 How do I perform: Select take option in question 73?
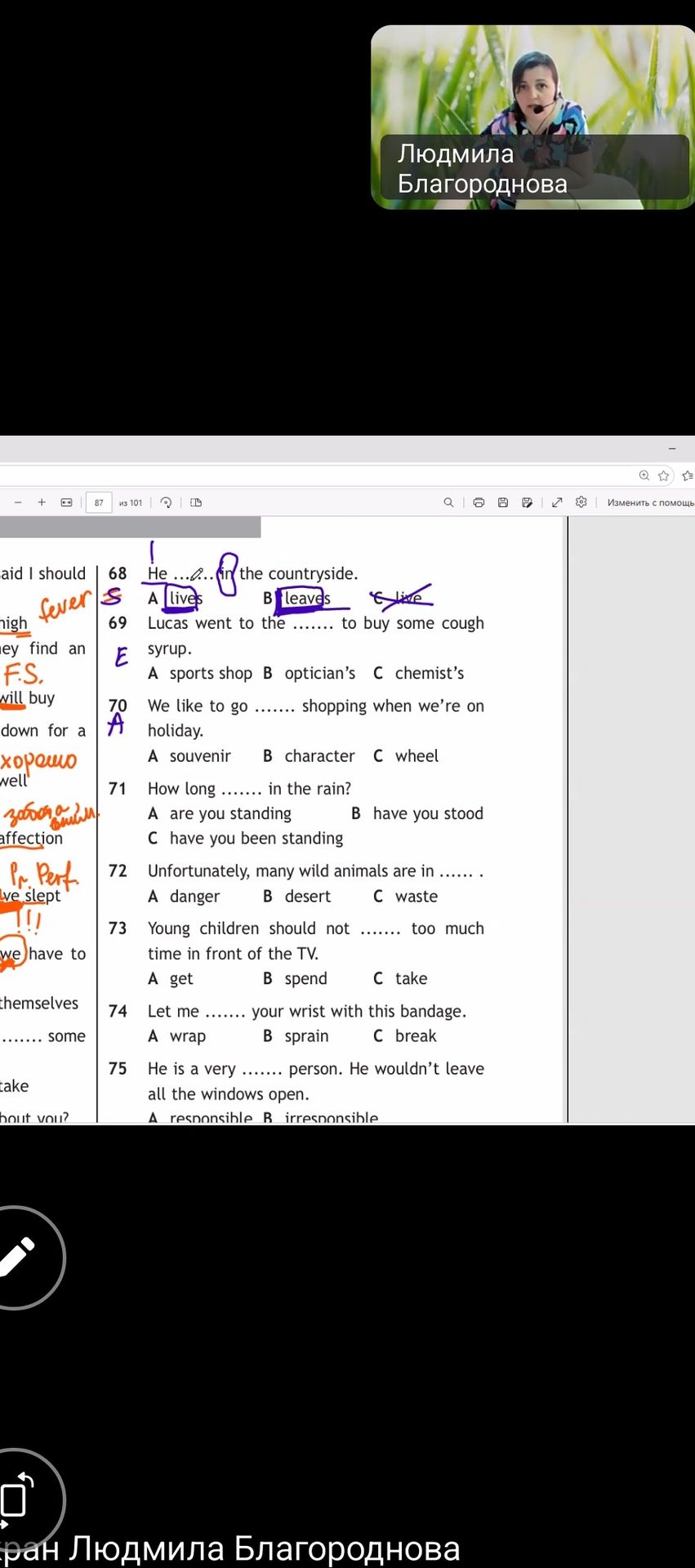pos(400,978)
